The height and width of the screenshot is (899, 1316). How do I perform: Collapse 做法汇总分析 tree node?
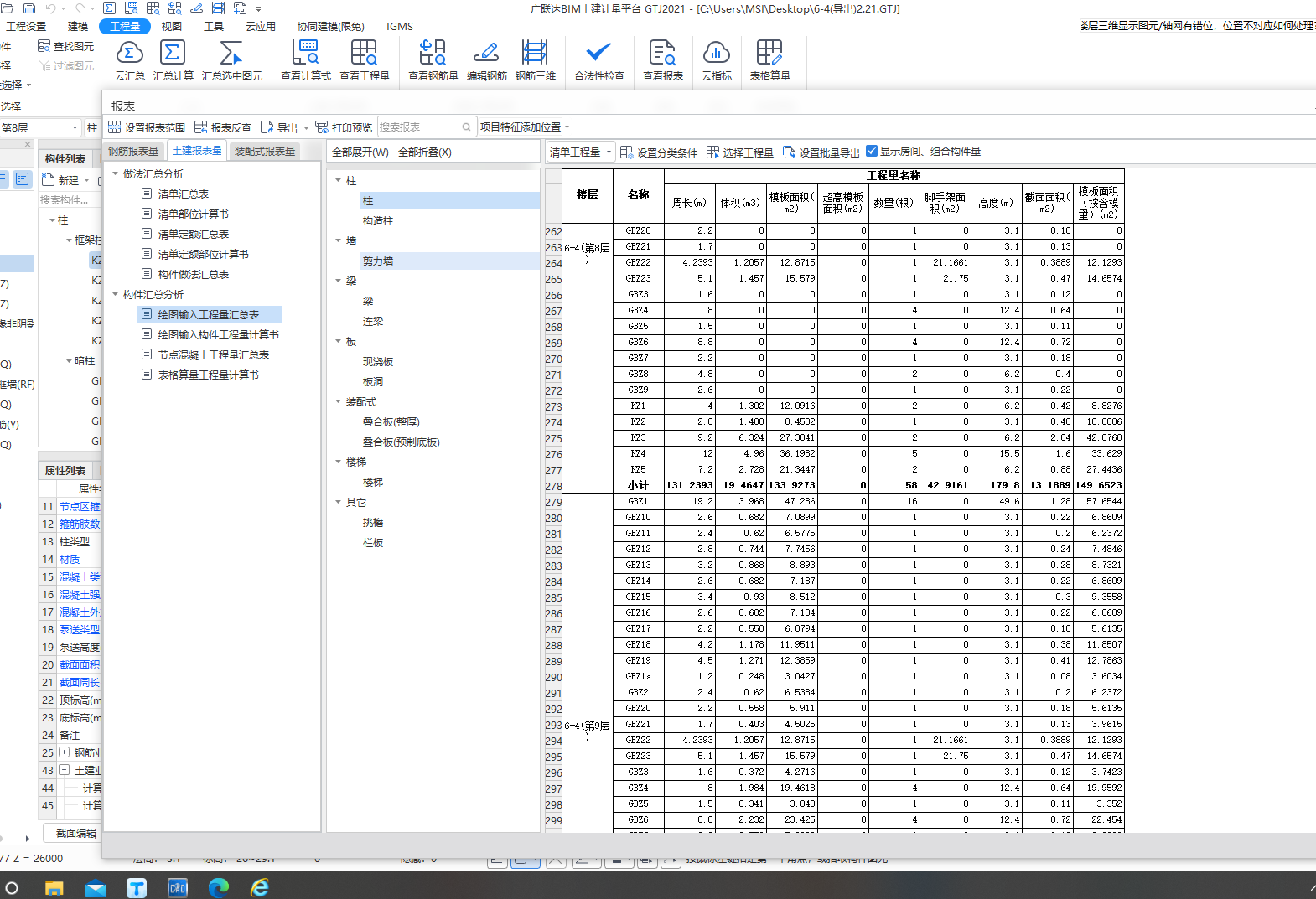(116, 173)
